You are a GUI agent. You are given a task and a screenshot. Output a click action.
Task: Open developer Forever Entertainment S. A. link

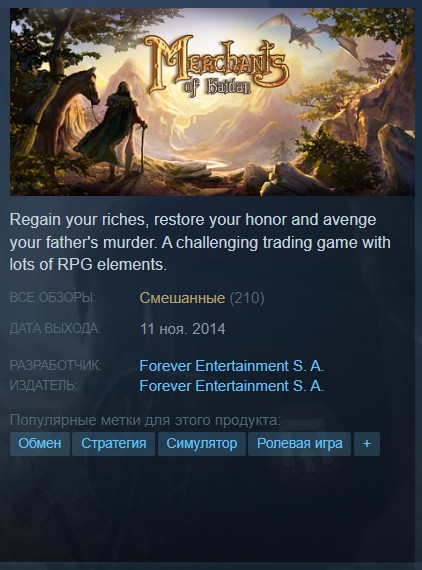click(x=232, y=366)
